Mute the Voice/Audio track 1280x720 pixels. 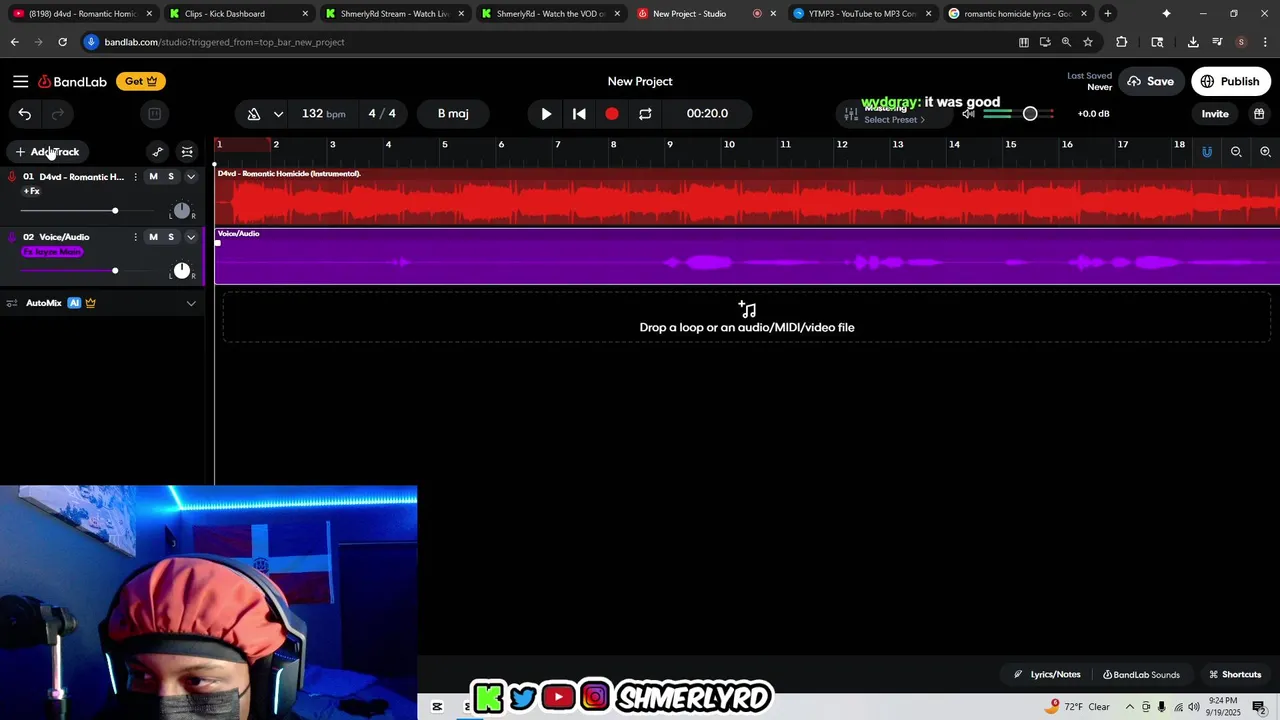tap(153, 237)
